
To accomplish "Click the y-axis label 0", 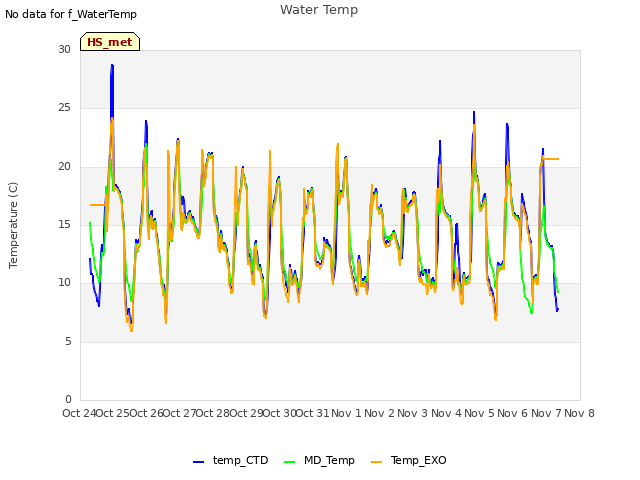I will pos(68,399).
